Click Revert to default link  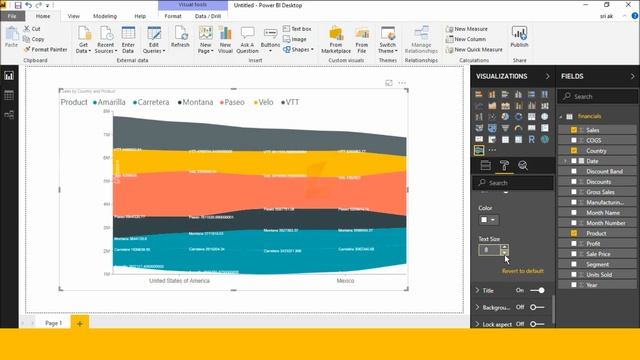point(522,271)
